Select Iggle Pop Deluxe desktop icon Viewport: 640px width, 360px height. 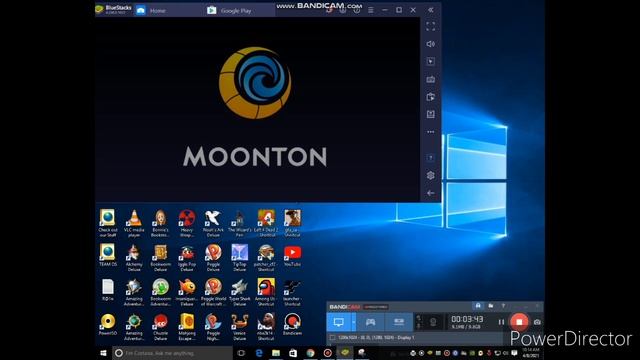(x=187, y=258)
